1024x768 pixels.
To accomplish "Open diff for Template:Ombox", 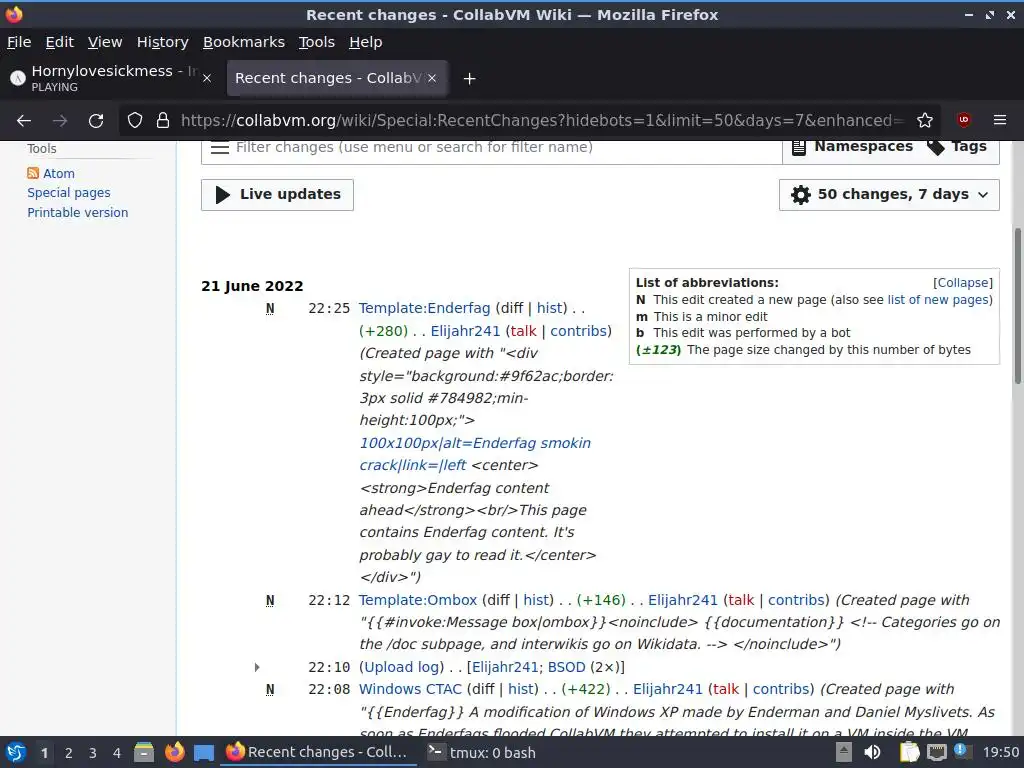I will tap(498, 600).
